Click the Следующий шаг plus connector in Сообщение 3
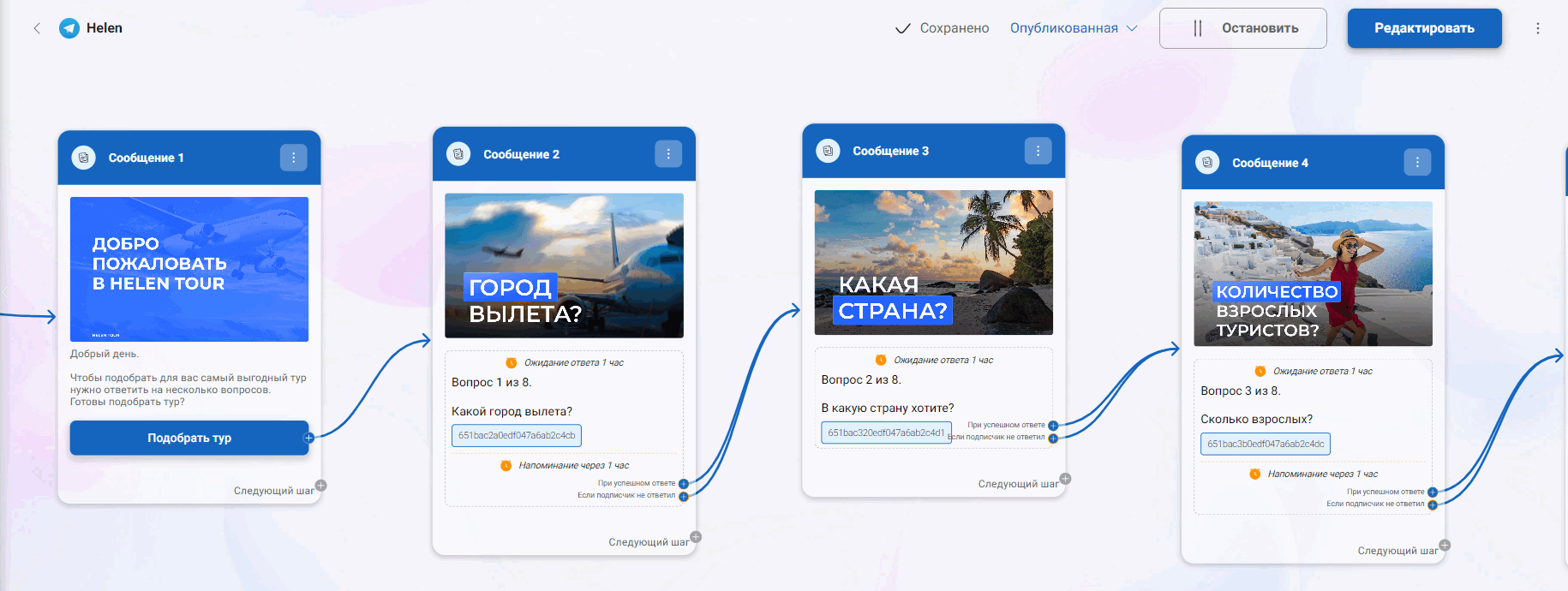The height and width of the screenshot is (591, 1568). [x=1065, y=479]
